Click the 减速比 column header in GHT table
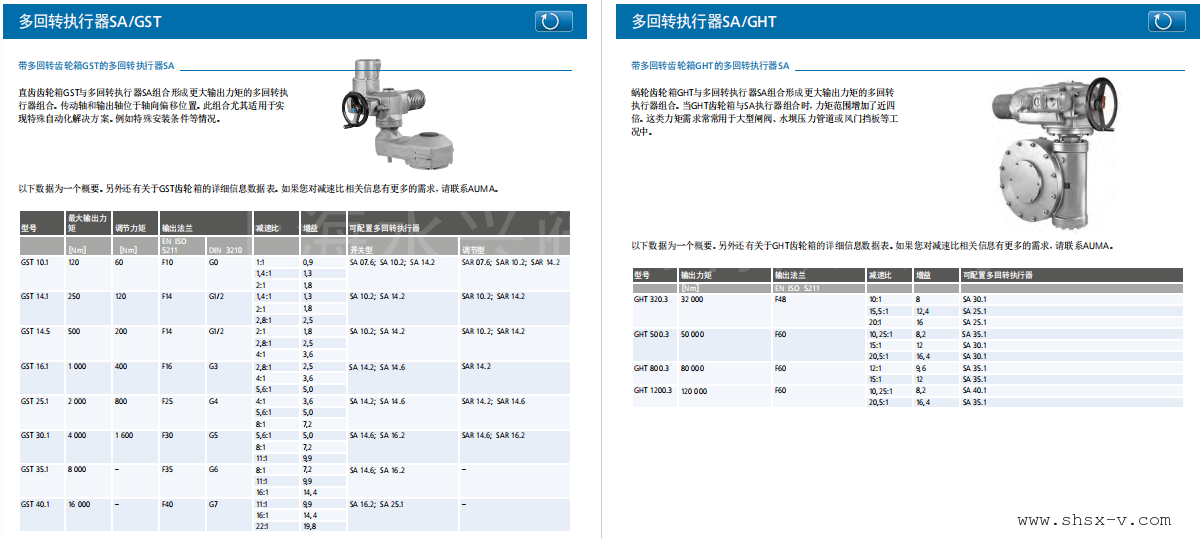The width and height of the screenshot is (1203, 538). click(880, 275)
